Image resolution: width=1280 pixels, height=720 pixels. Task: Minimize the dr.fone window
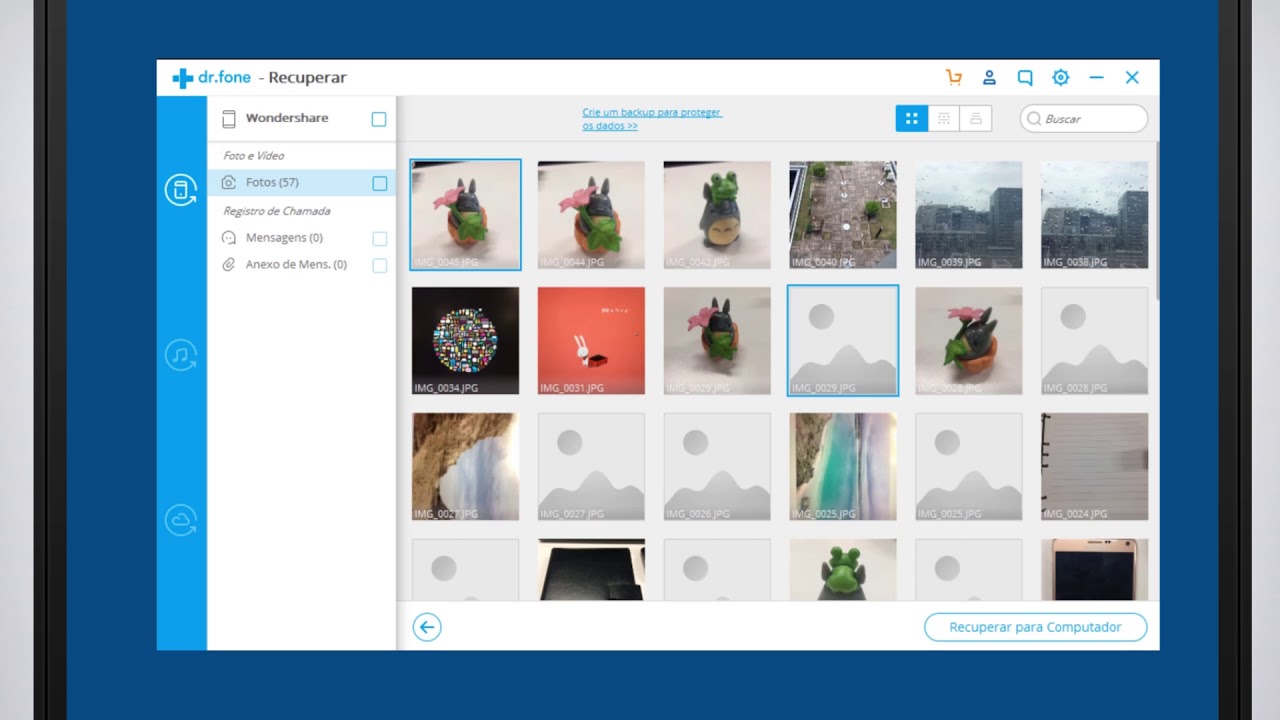point(1096,77)
